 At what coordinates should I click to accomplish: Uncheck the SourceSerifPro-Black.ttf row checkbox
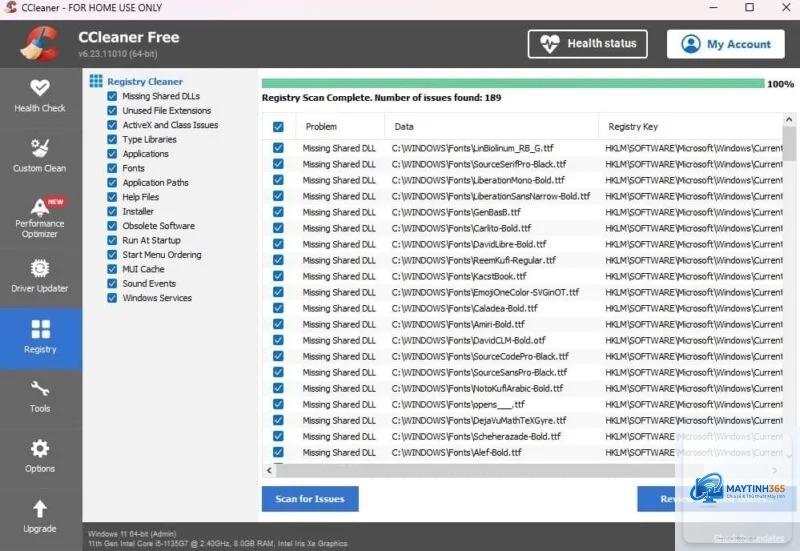click(x=278, y=164)
